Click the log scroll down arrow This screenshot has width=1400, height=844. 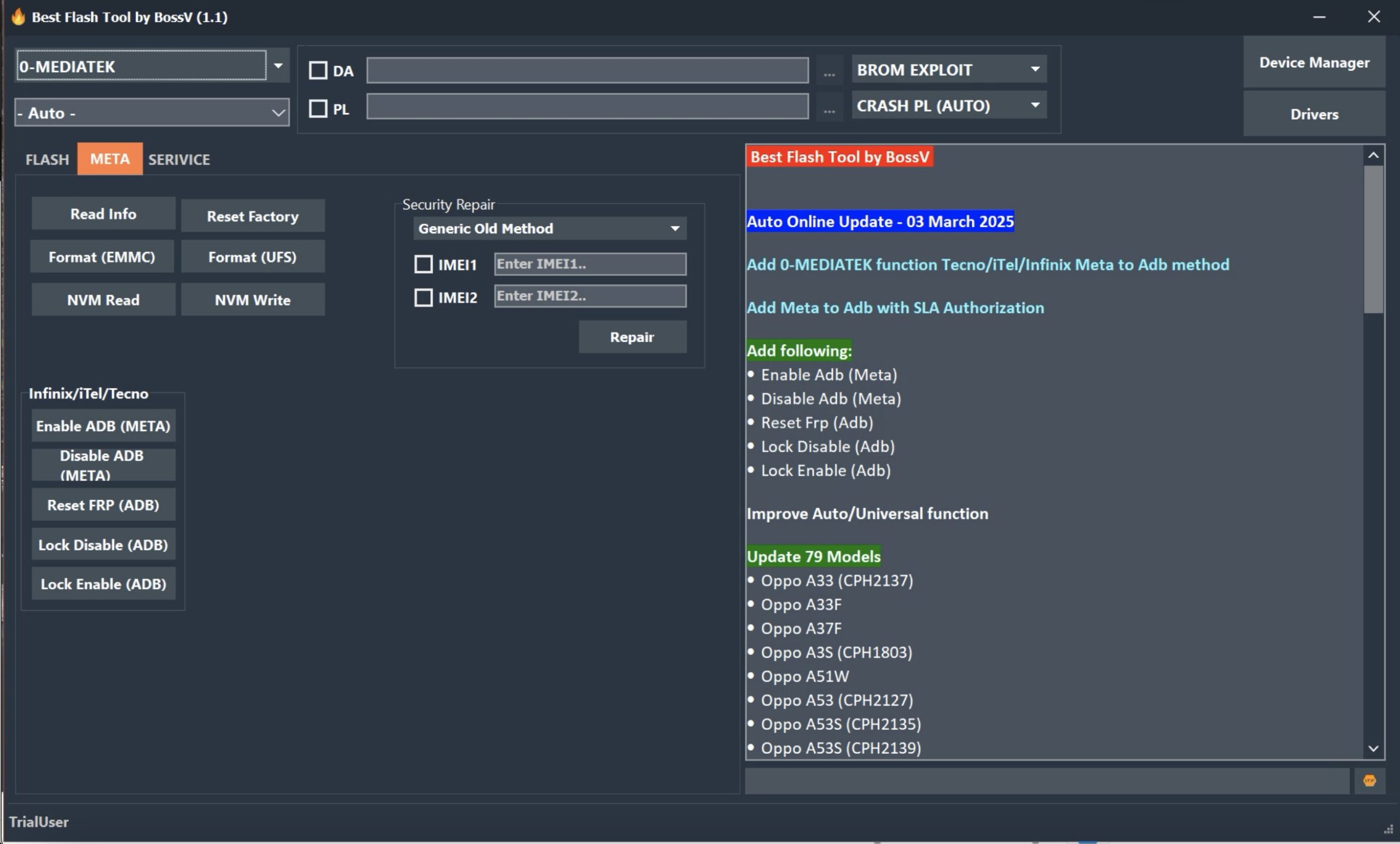pyautogui.click(x=1373, y=748)
